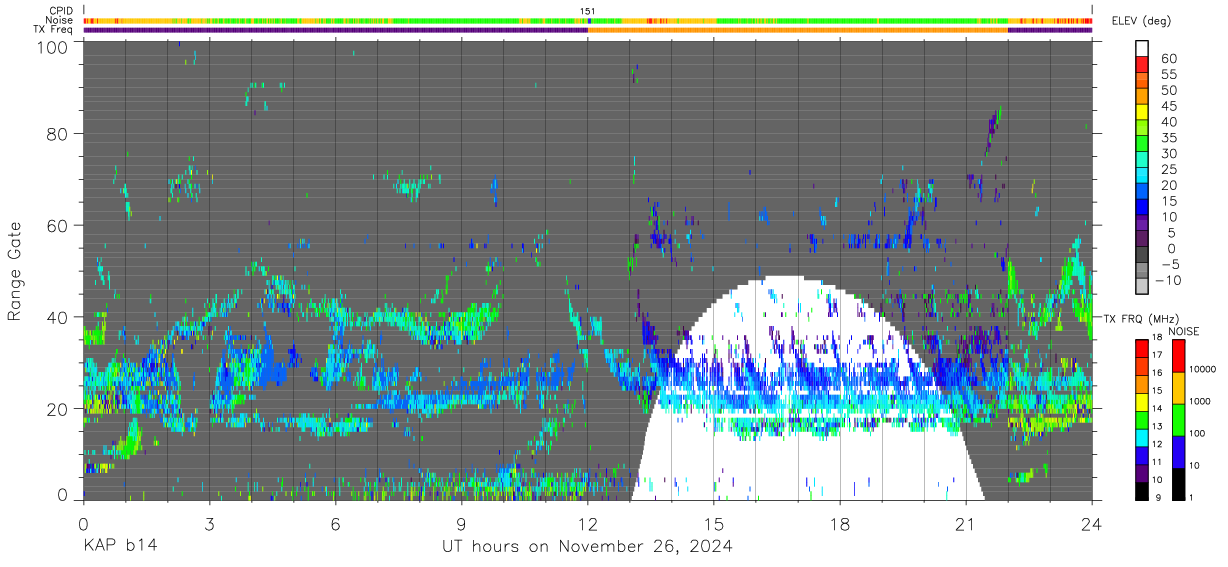Click the black bottom of TX FRQ legend
The height and width of the screenshot is (567, 1228).
pyautogui.click(x=1142, y=492)
